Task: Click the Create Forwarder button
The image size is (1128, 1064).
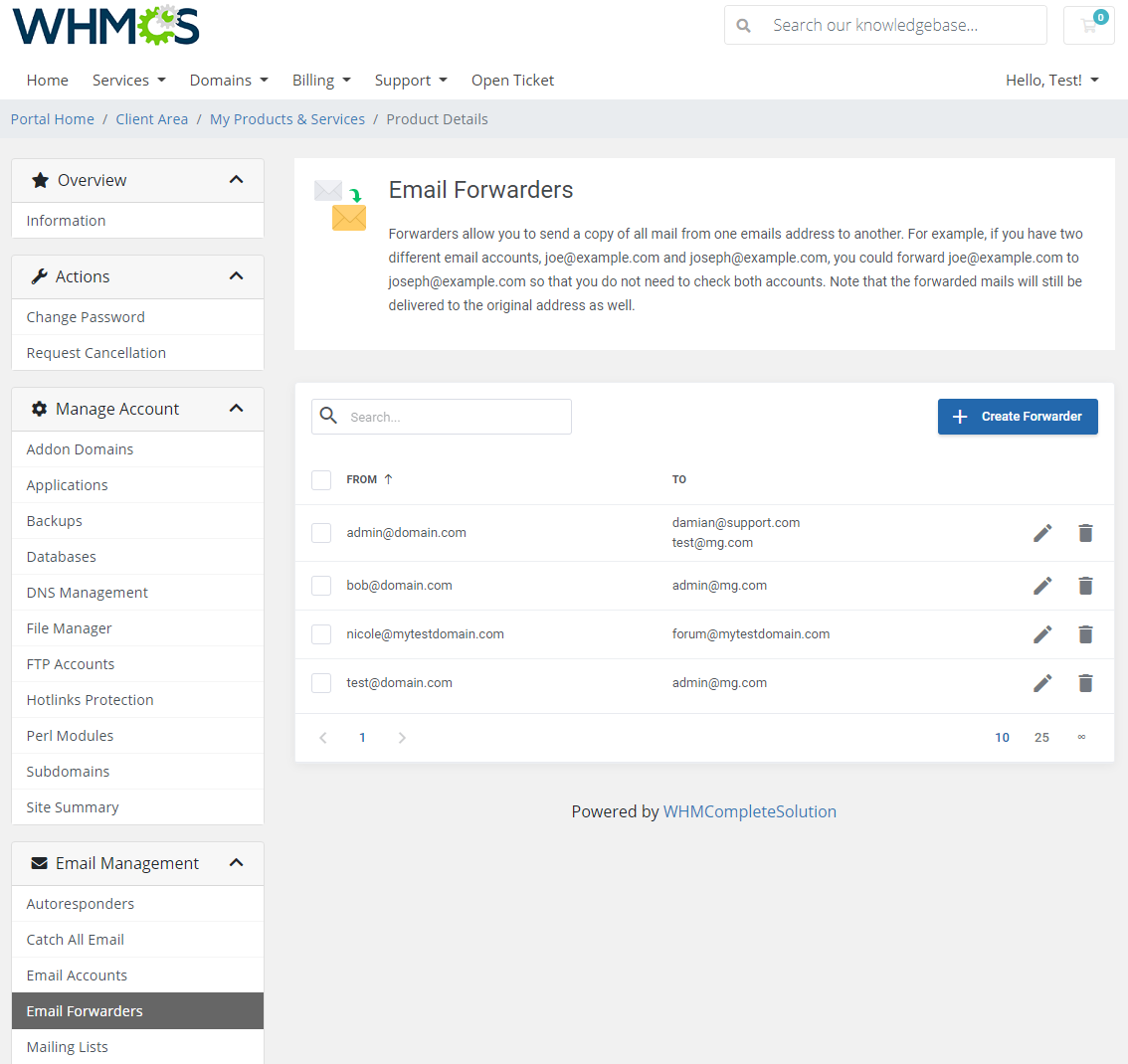Action: 1018,416
